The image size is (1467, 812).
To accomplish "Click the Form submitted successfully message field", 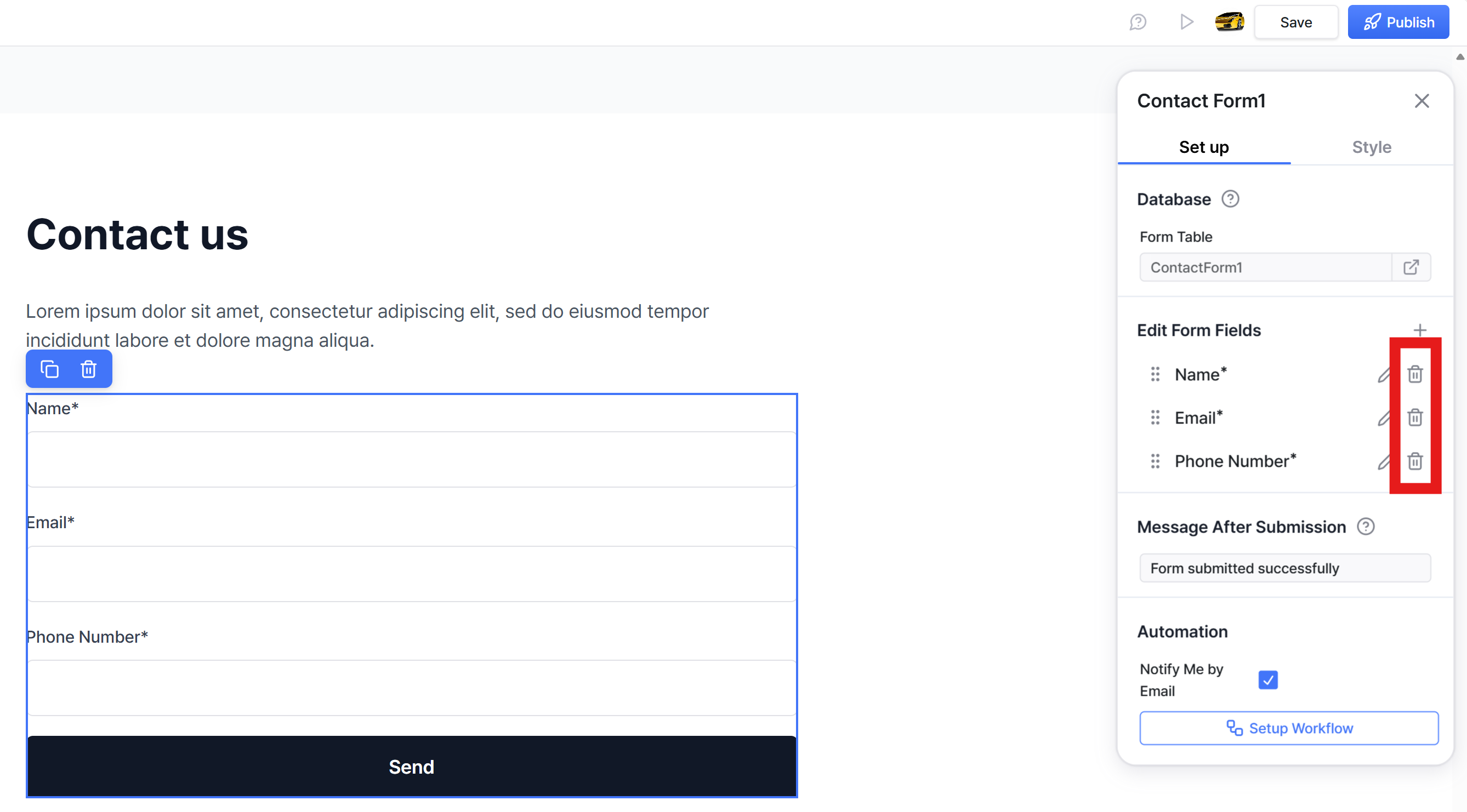I will click(1285, 568).
